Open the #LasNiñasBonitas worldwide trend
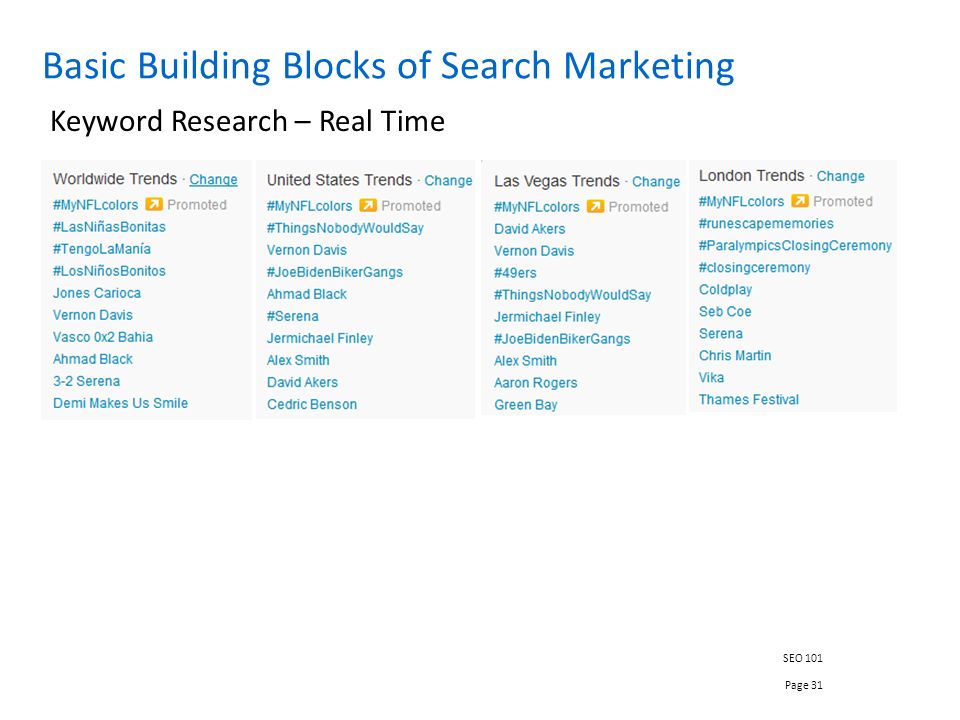Screen dimensions: 960x720 tap(109, 227)
